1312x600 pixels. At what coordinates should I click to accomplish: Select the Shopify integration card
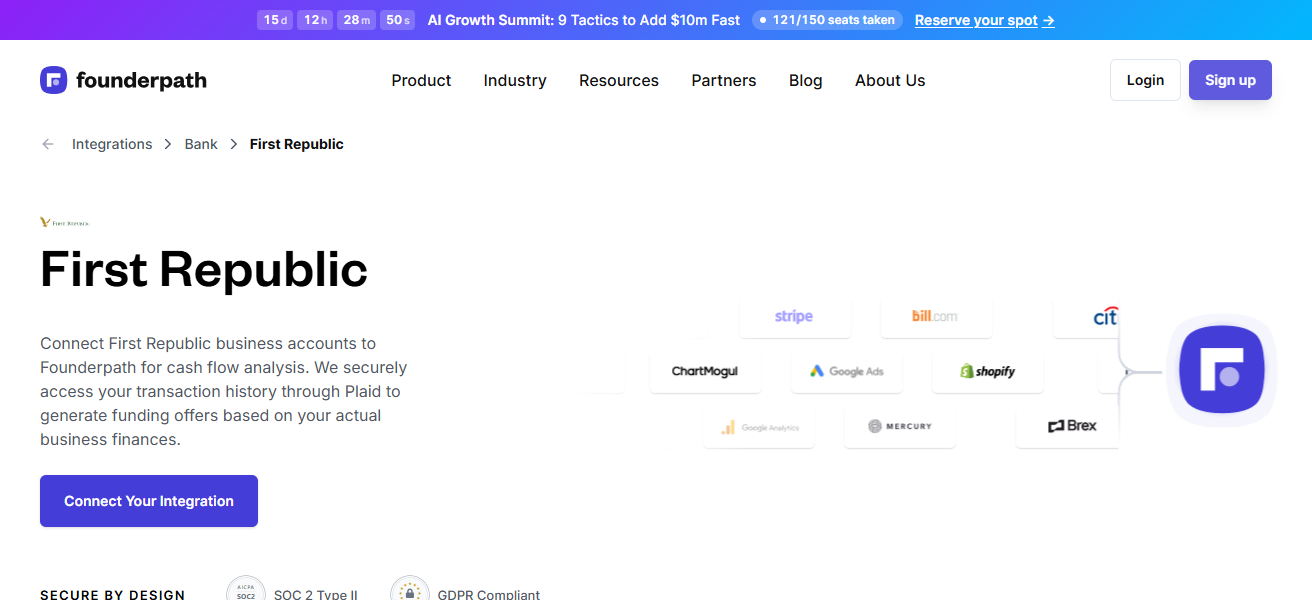(988, 371)
